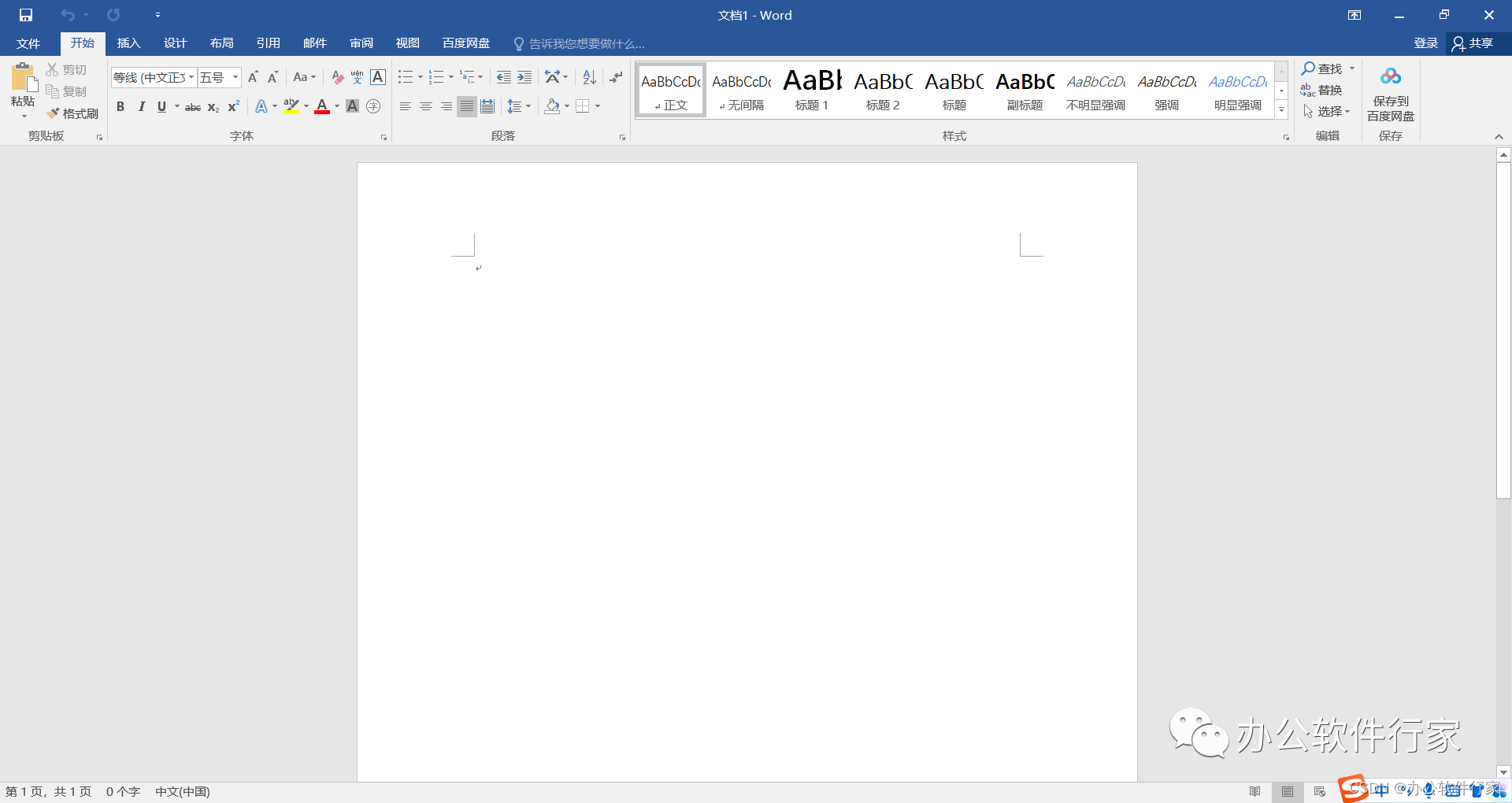Switch to the References (引用) tab
This screenshot has width=1512, height=803.
(268, 43)
